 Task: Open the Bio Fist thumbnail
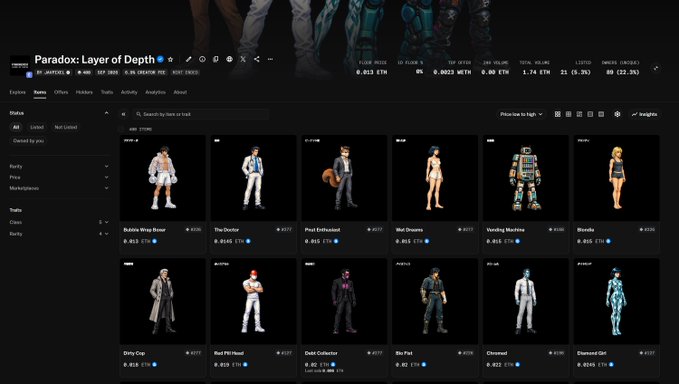pyautogui.click(x=435, y=301)
